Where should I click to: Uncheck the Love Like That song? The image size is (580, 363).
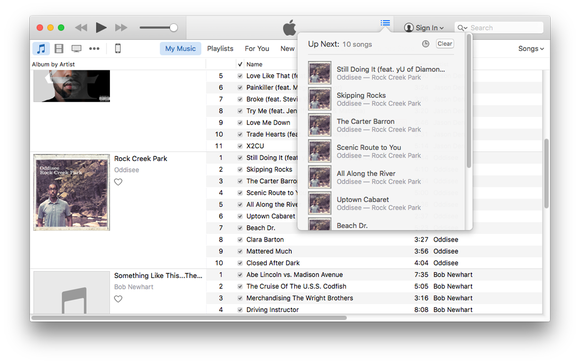click(x=240, y=76)
